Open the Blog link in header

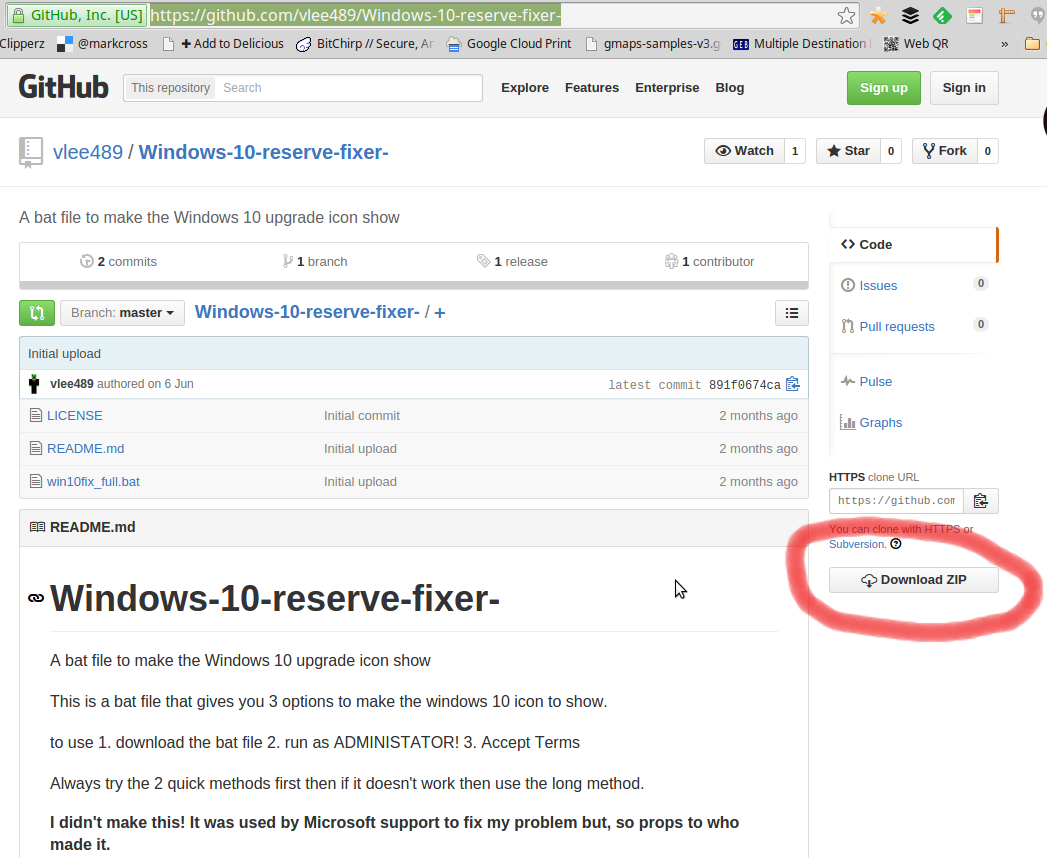[x=729, y=87]
